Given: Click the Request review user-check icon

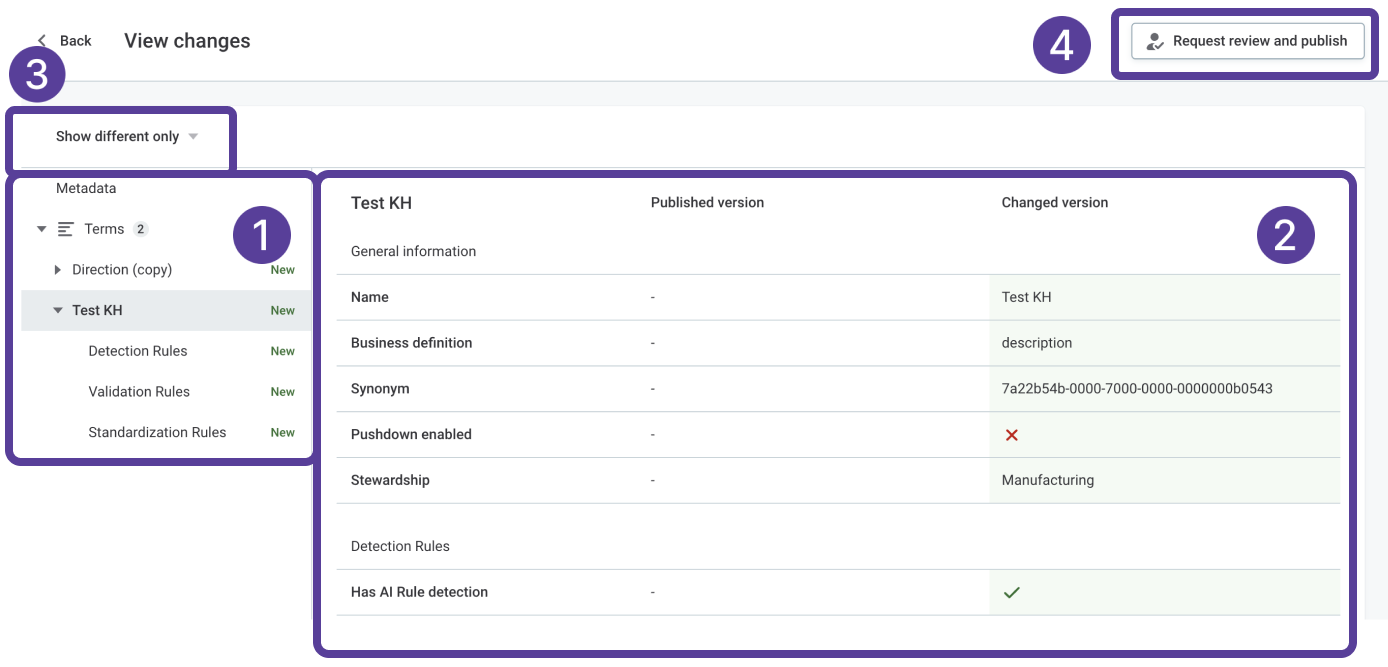Looking at the screenshot, I should pyautogui.click(x=1155, y=42).
